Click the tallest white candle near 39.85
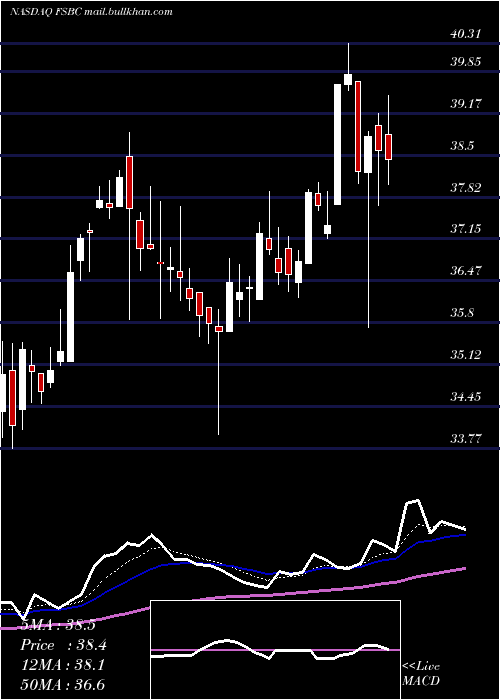This screenshot has height=700, width=500. pyautogui.click(x=338, y=144)
